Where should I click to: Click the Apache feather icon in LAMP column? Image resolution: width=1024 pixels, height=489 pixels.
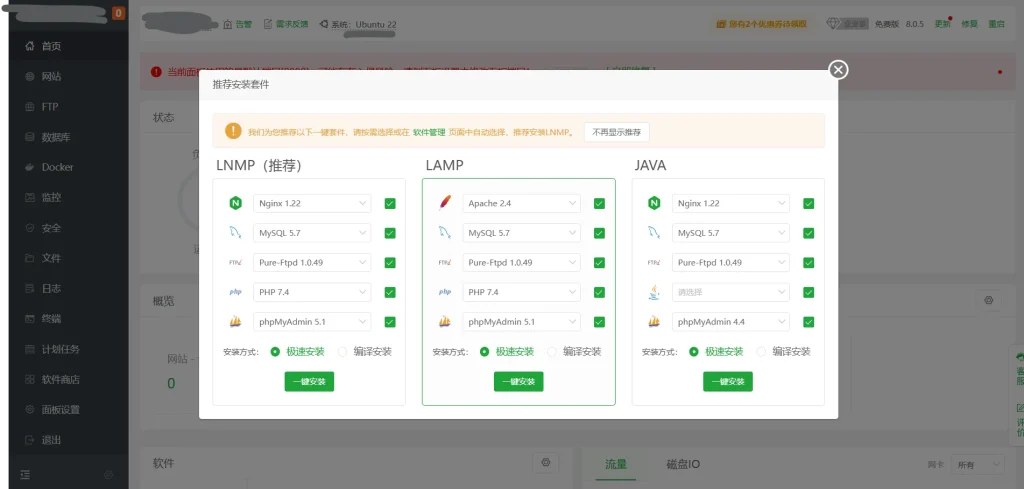click(x=445, y=203)
